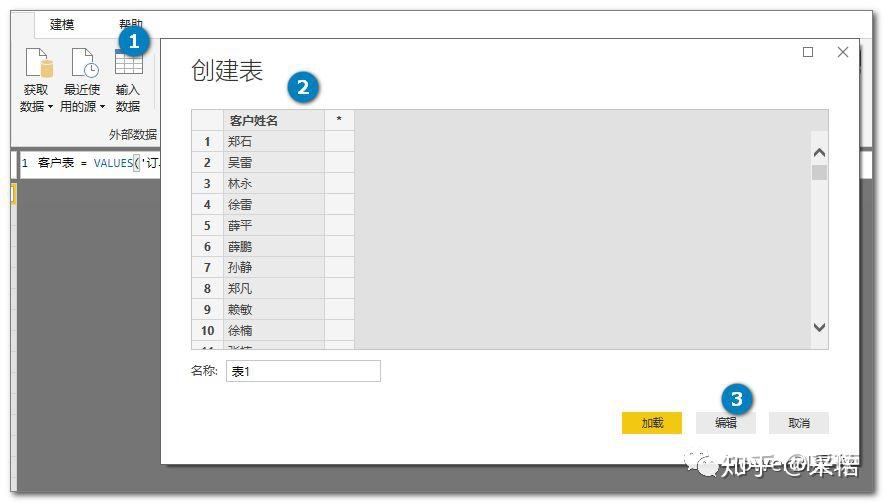
Task: Select row number 10 header
Action: coord(207,331)
